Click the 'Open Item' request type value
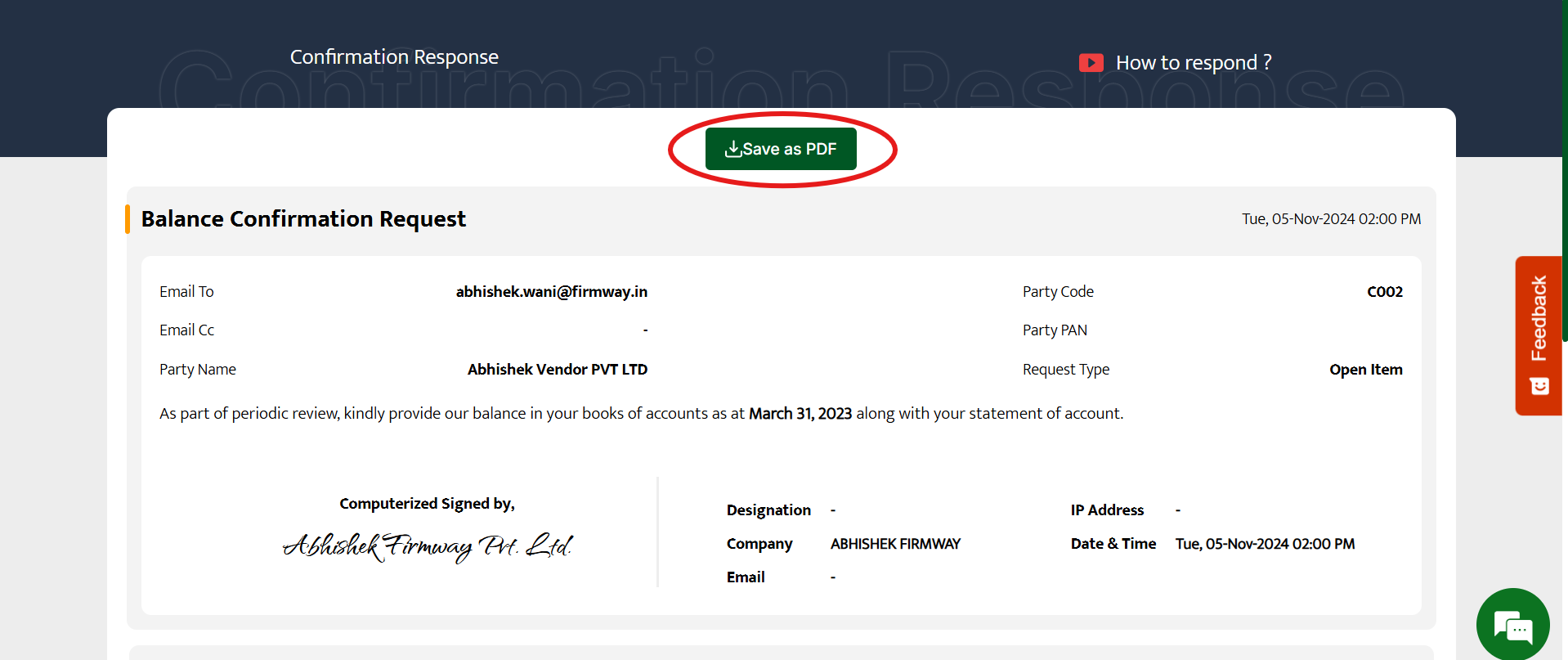Viewport: 1568px width, 660px height. coord(1365,370)
